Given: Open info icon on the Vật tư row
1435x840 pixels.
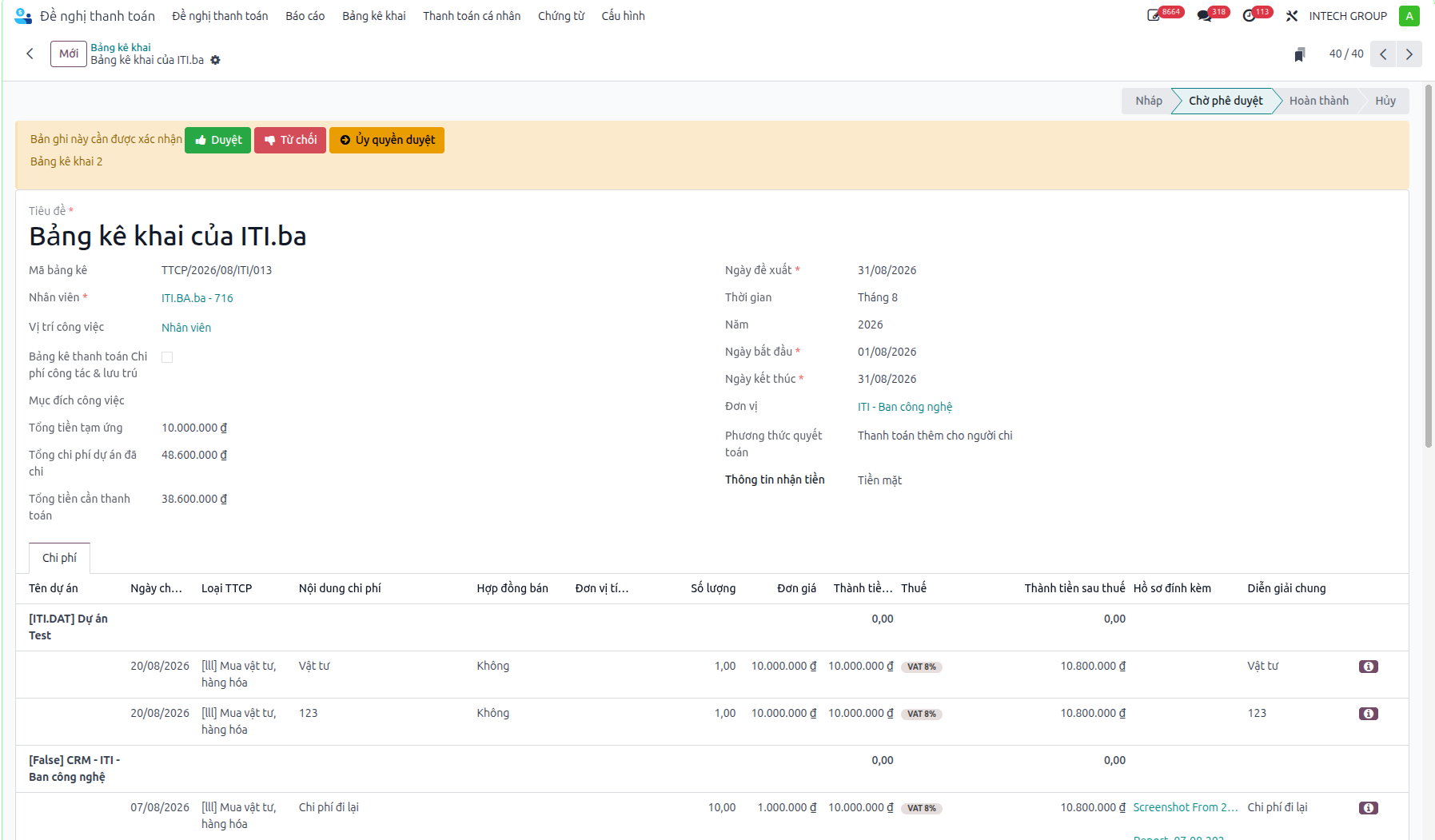Looking at the screenshot, I should point(1368,667).
